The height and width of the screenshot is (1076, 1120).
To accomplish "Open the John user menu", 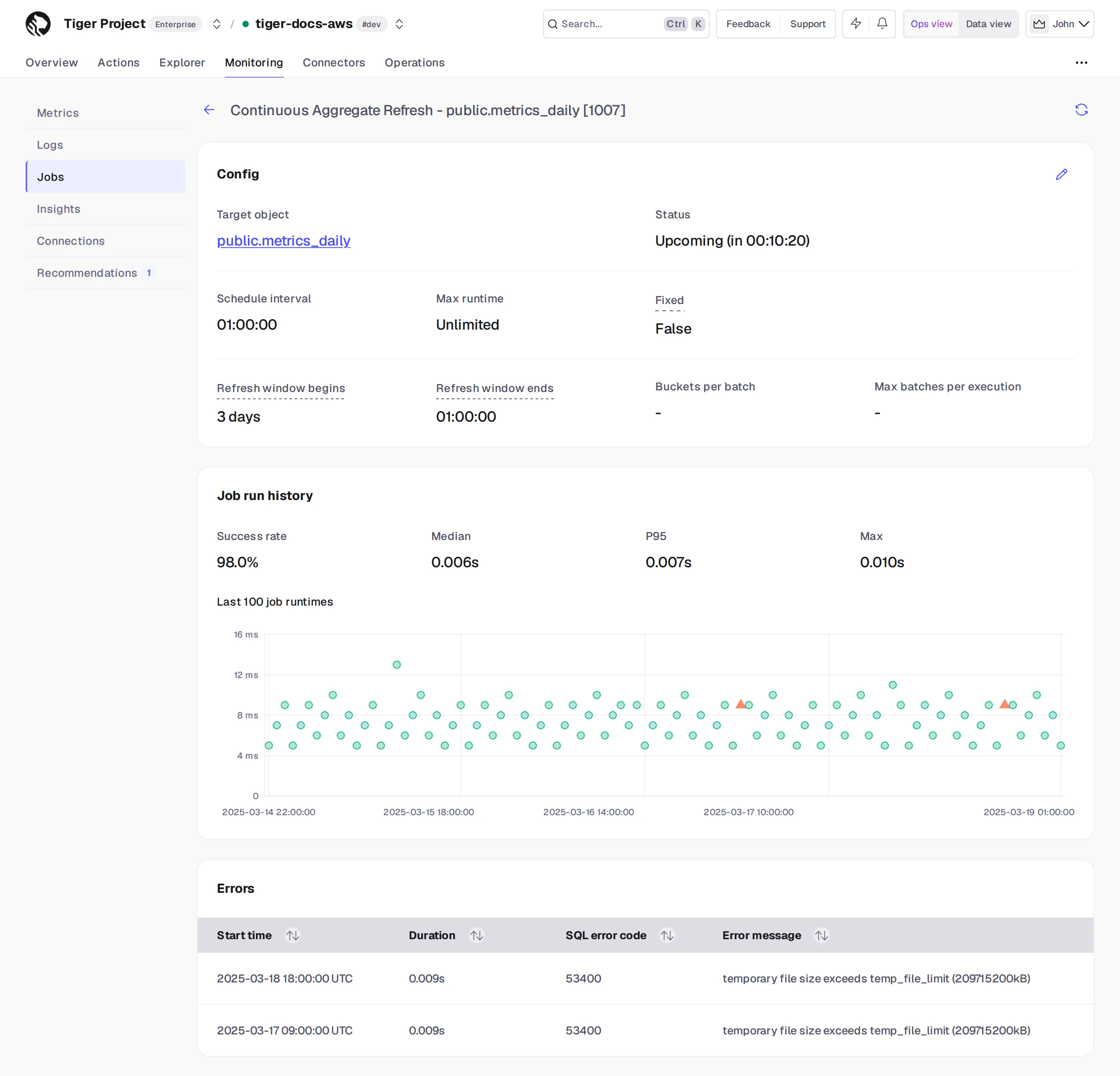I will point(1060,24).
